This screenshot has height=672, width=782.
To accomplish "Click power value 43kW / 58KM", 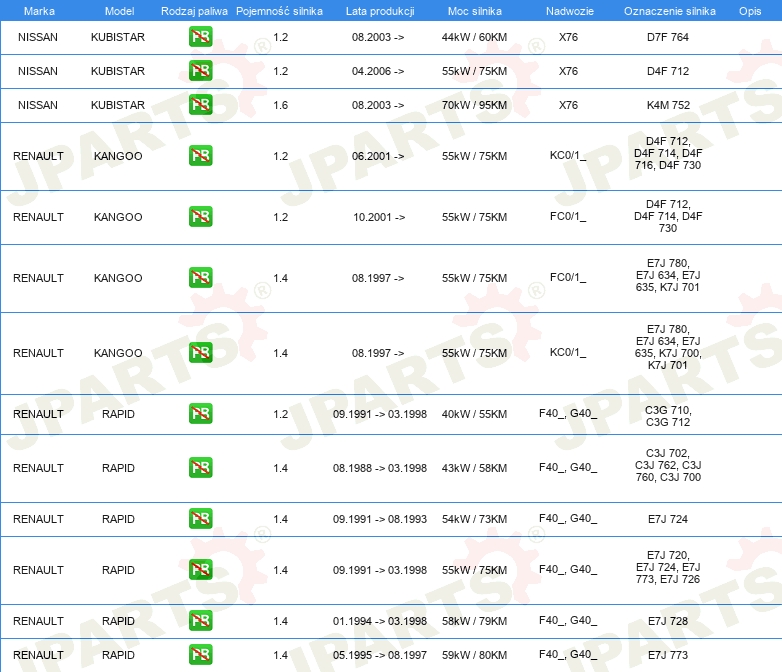I will pyautogui.click(x=474, y=468).
